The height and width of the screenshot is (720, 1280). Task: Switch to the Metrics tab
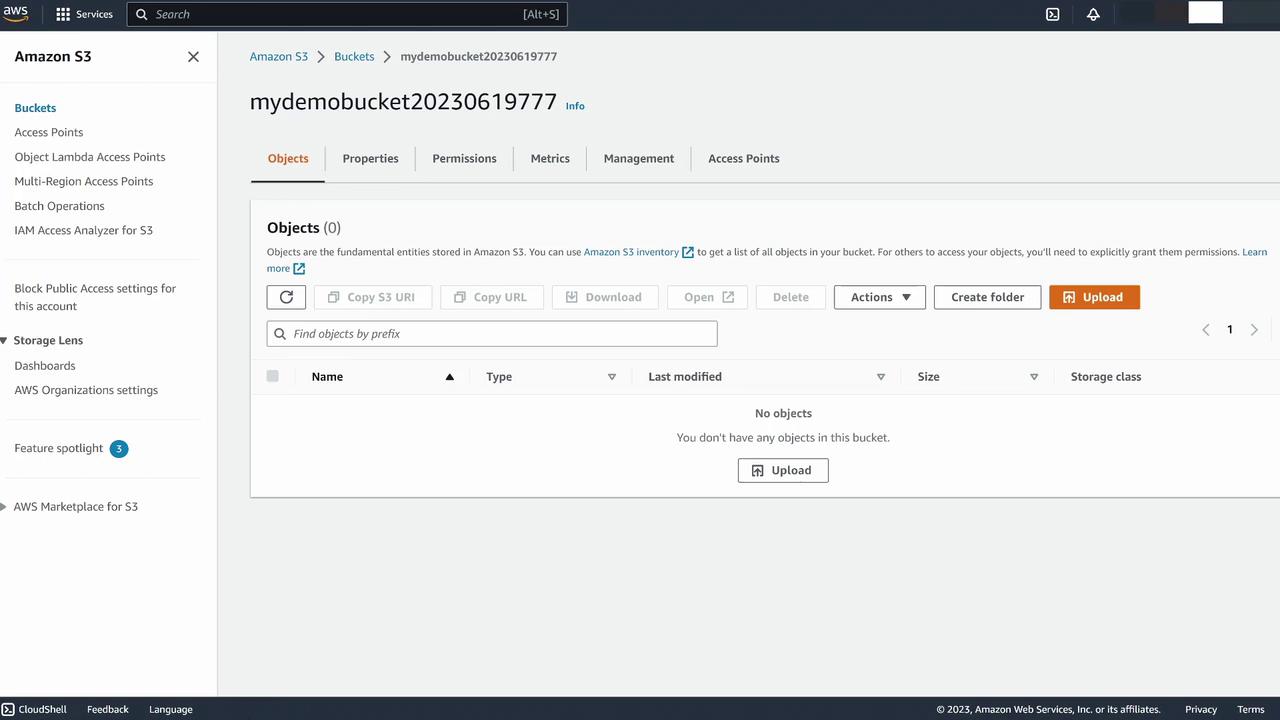pos(550,158)
